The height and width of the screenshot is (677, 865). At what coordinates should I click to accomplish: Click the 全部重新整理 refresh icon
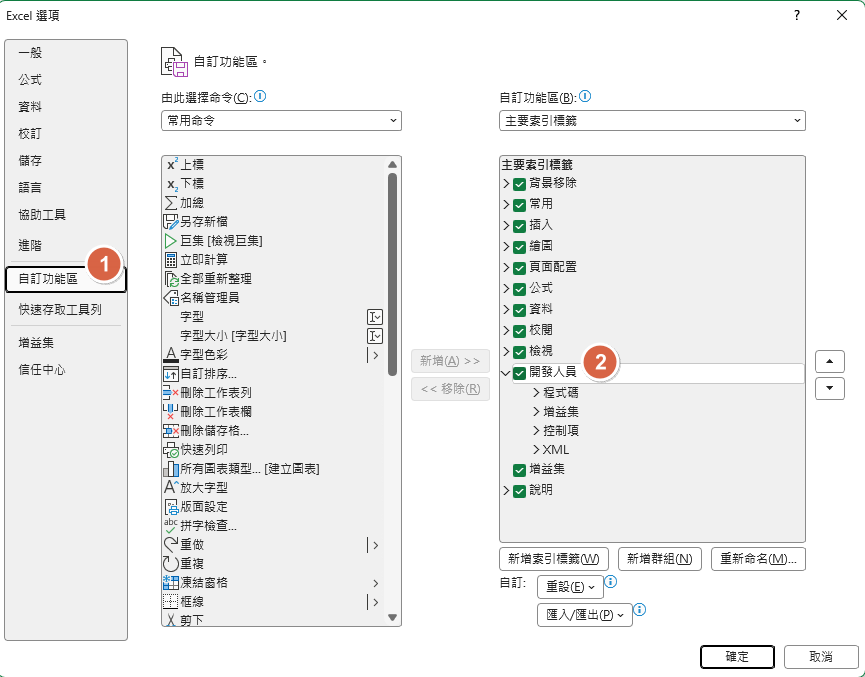pyautogui.click(x=172, y=279)
